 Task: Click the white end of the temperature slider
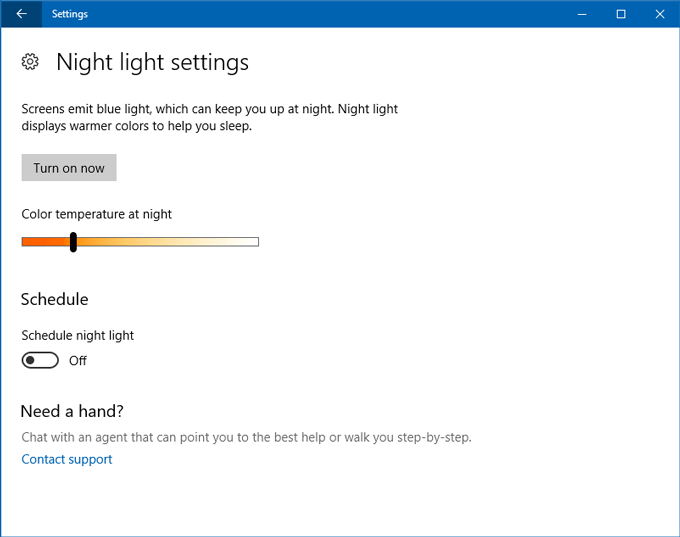[252, 242]
